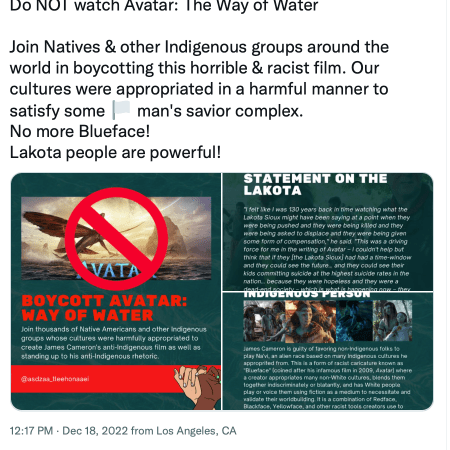Image resolution: width=450 pixels, height=450 pixels.
Task: Open the 12:17 PM timestamp link
Action: pyautogui.click(x=31, y=431)
